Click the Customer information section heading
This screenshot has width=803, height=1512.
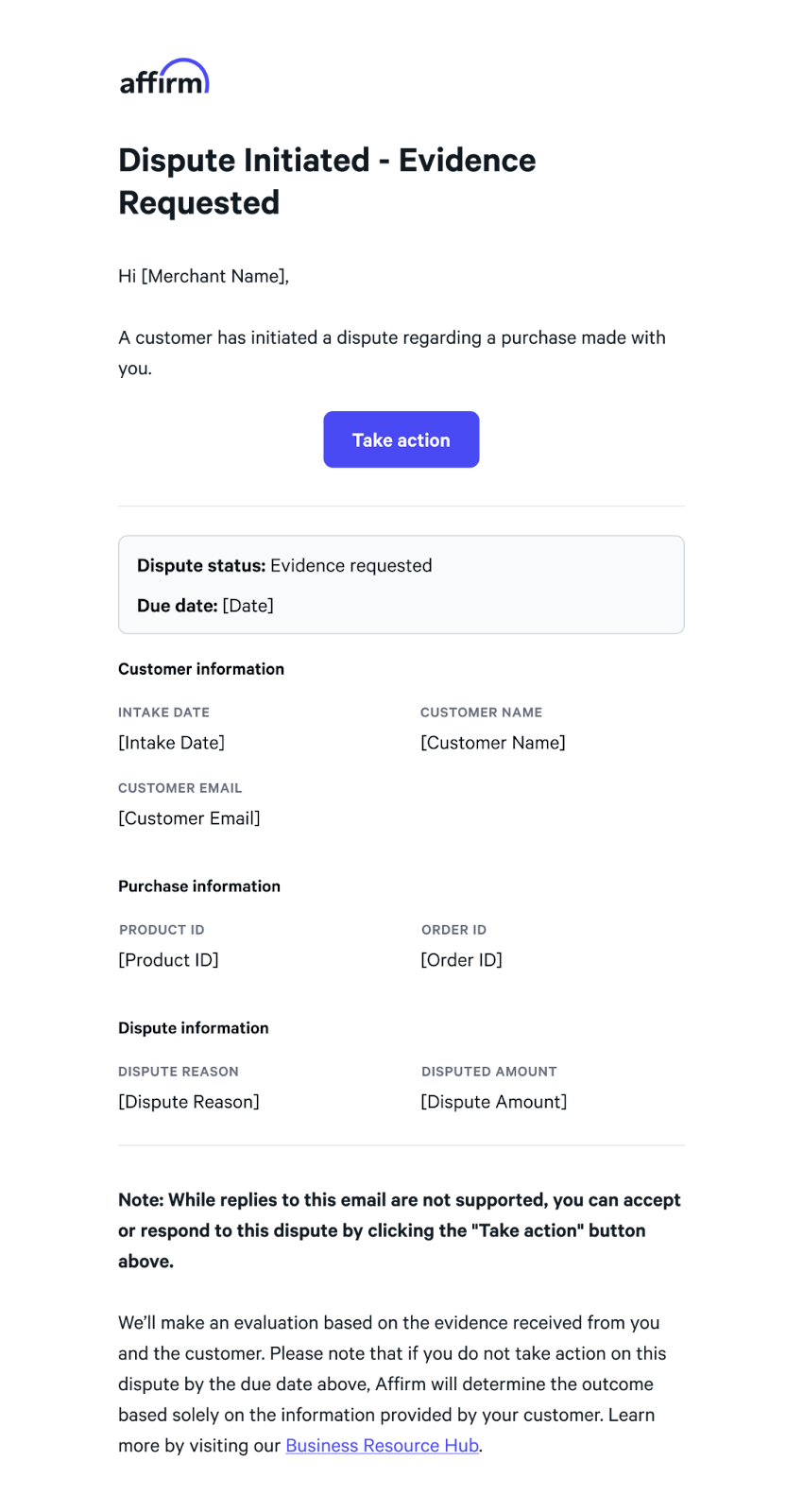(x=201, y=669)
